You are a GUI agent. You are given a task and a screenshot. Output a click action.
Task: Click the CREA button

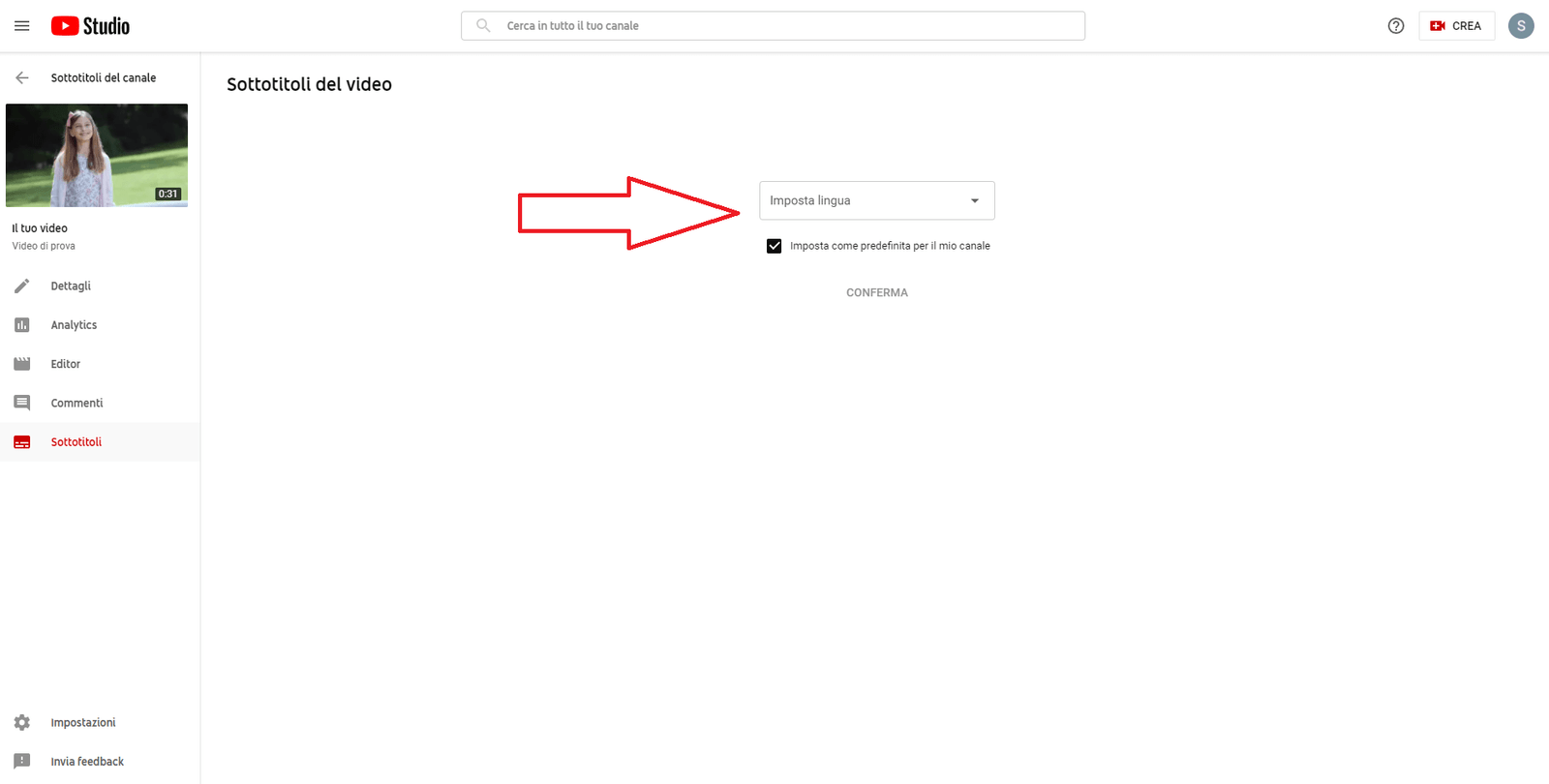click(x=1456, y=26)
